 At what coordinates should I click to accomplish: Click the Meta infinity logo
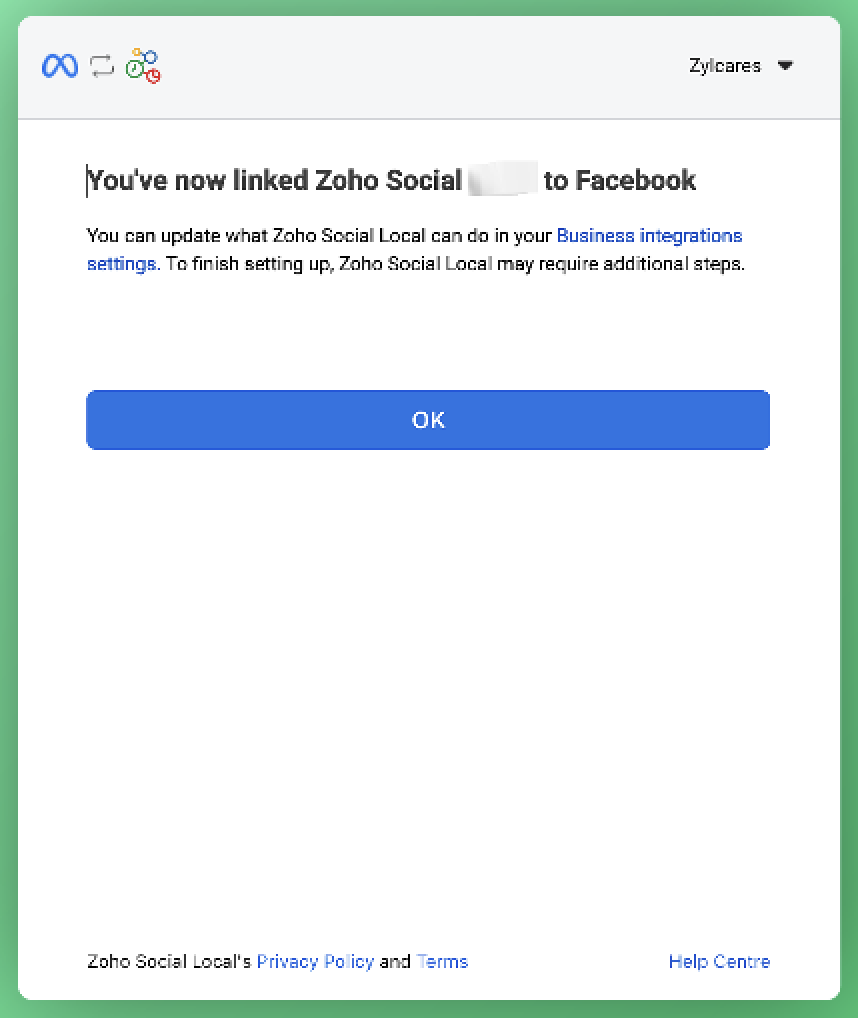60,66
